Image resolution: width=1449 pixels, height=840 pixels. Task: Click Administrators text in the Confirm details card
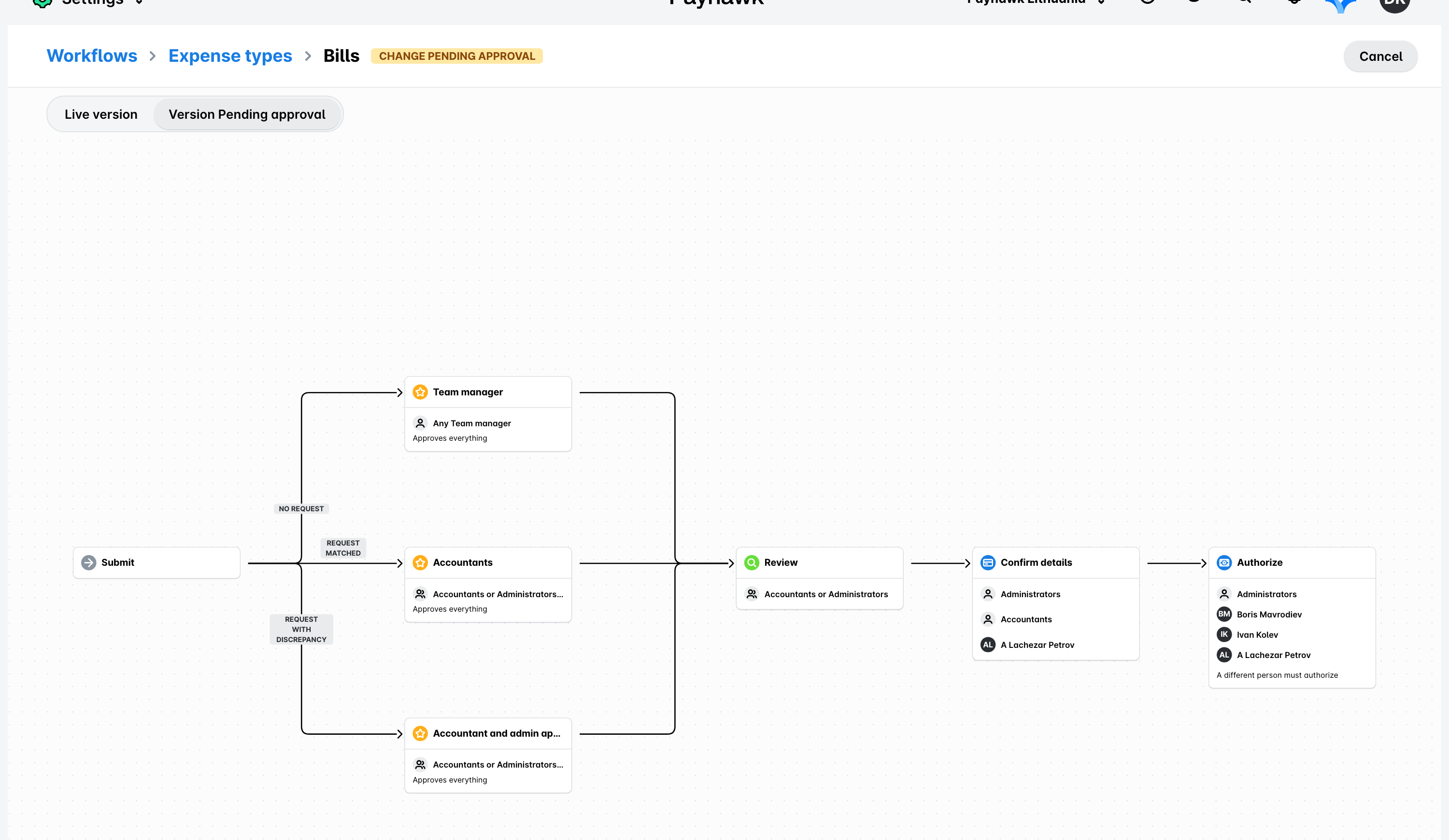click(x=1030, y=594)
